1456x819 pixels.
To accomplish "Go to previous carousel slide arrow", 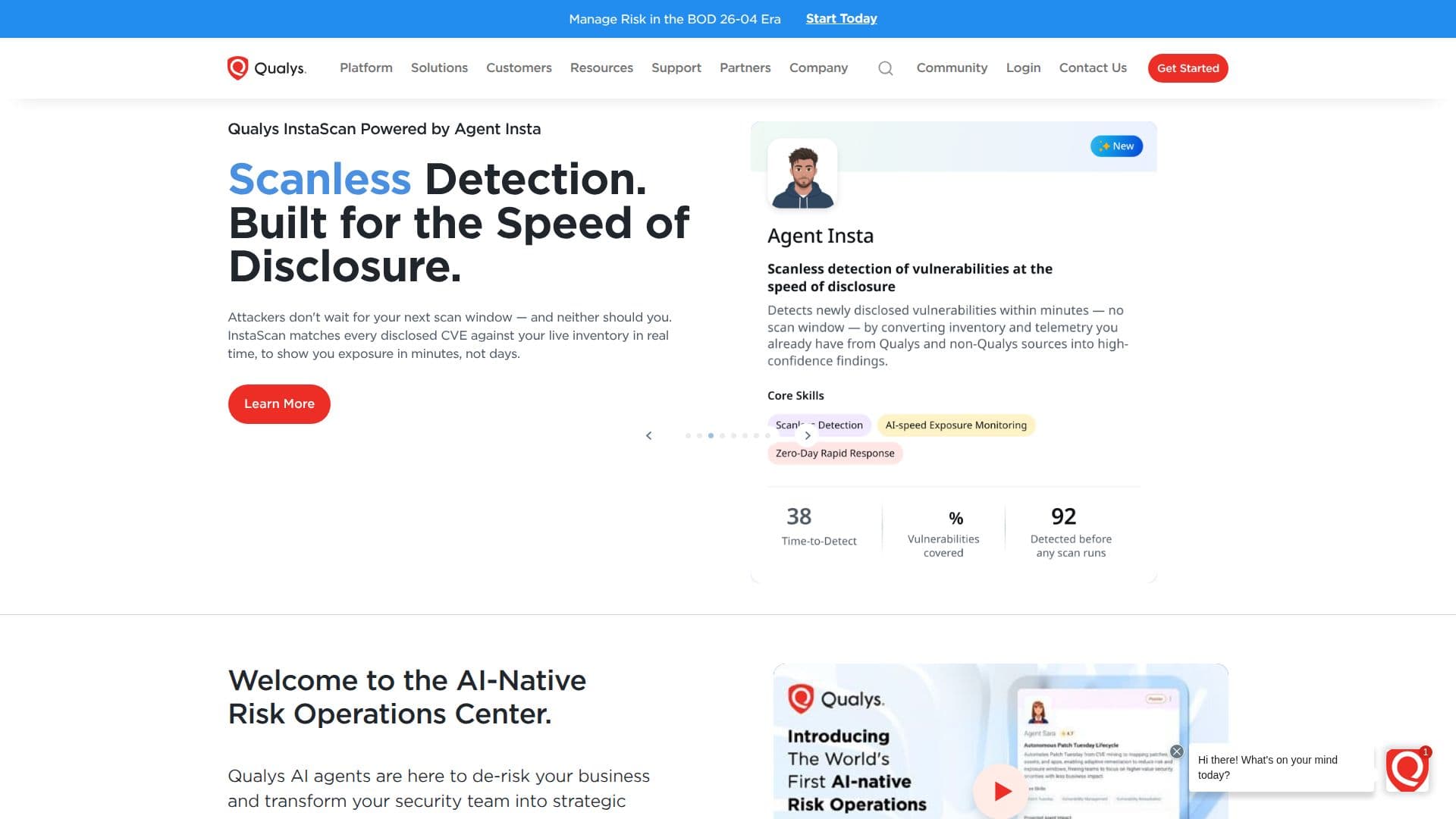I will [648, 435].
